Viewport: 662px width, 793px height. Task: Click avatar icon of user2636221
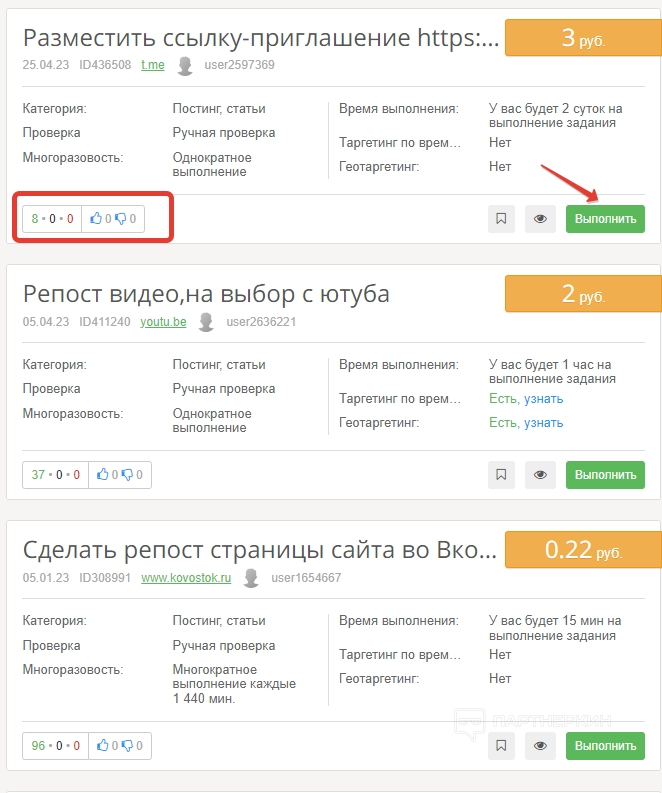207,322
